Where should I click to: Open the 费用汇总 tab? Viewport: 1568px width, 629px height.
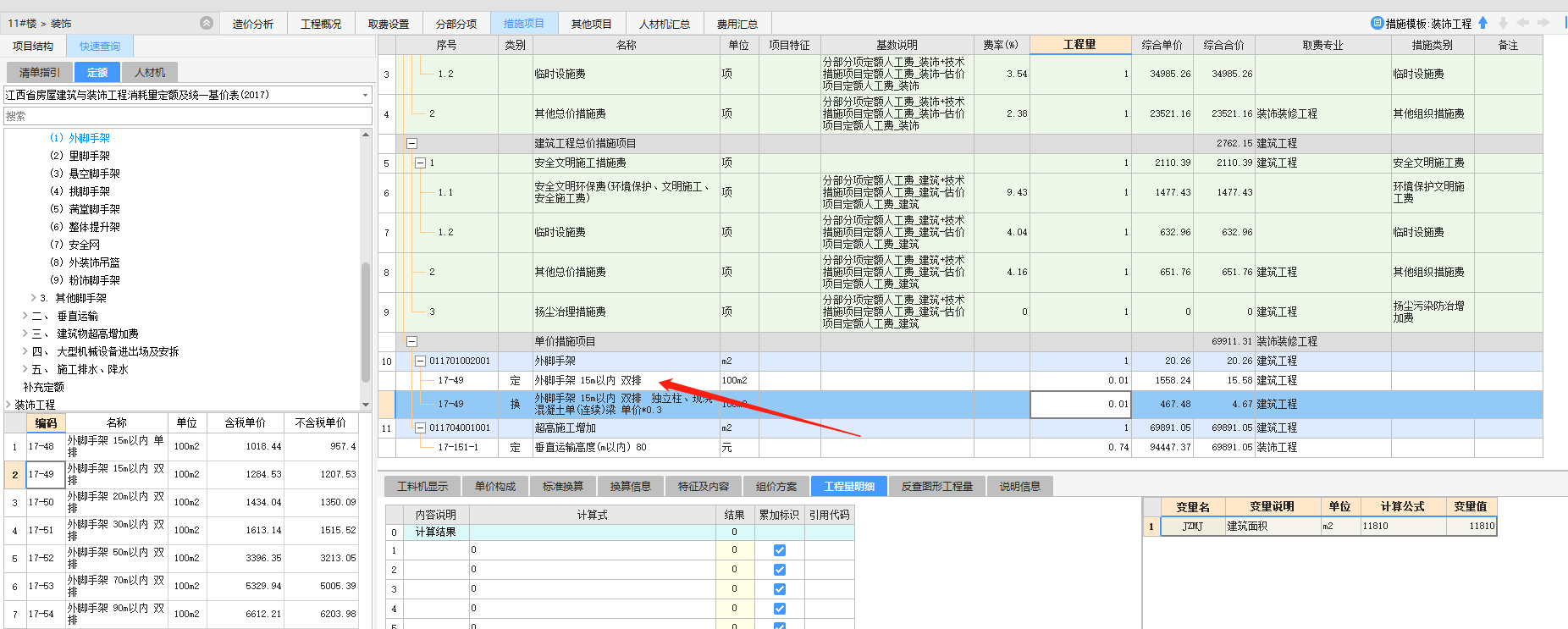coord(737,24)
